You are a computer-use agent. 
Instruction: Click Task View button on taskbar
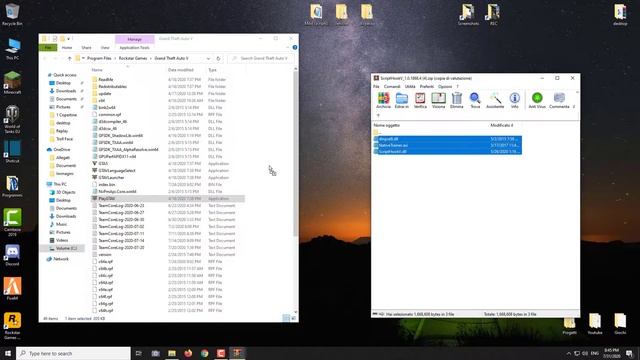[x=138, y=353]
